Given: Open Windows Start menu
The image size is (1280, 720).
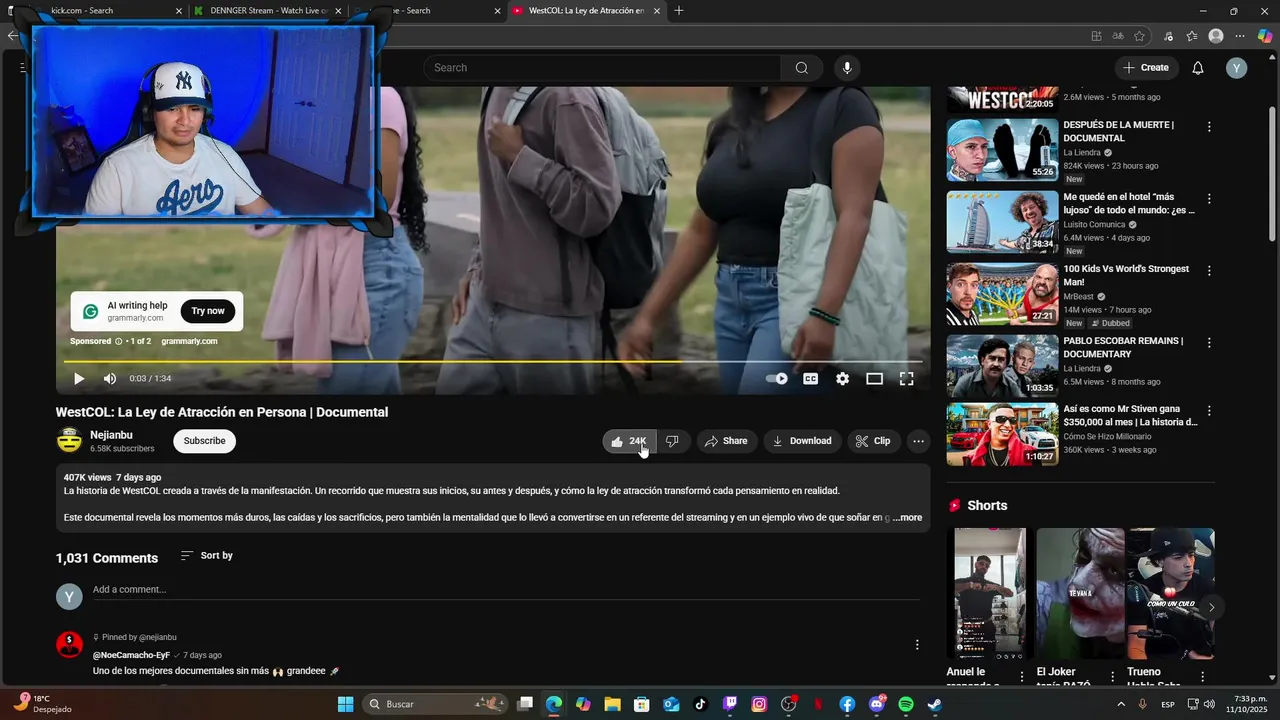Looking at the screenshot, I should 345,704.
